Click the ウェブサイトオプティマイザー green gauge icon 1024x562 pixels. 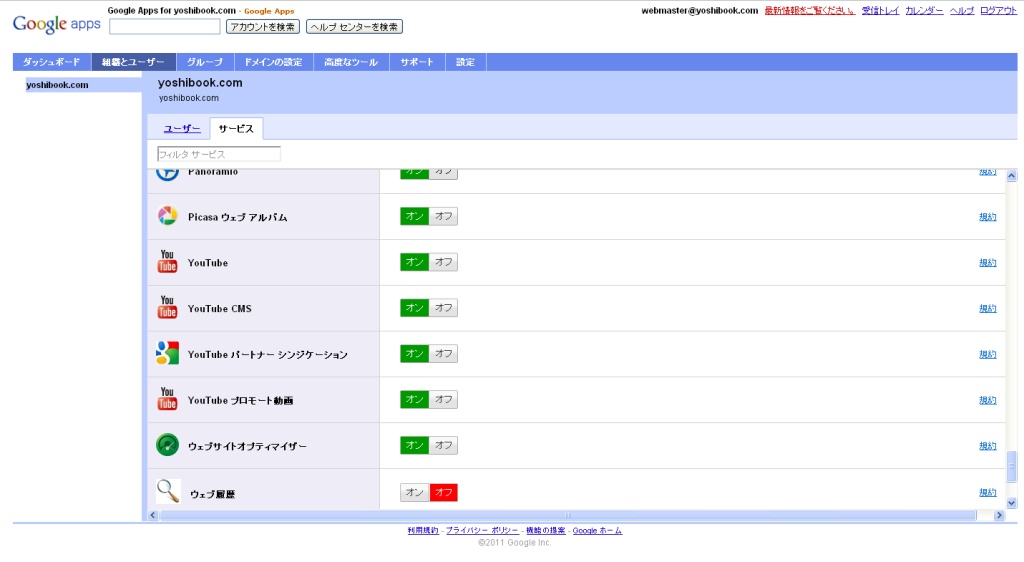[167, 445]
